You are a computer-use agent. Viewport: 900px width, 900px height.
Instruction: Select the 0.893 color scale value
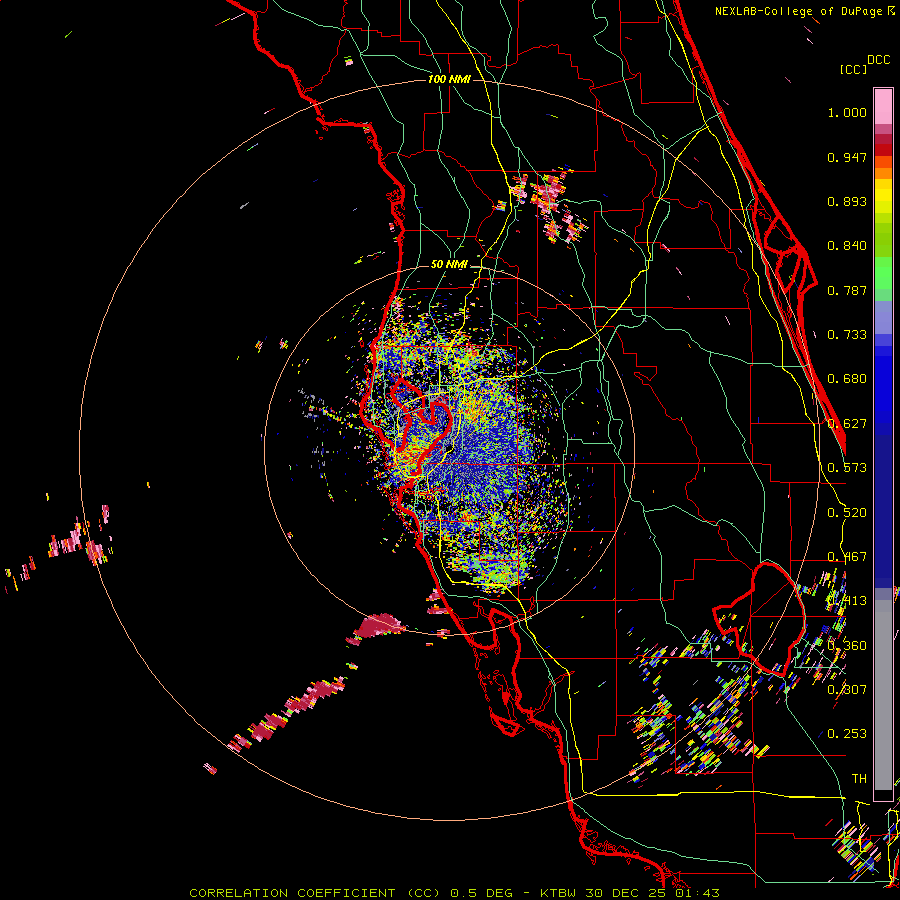point(847,201)
